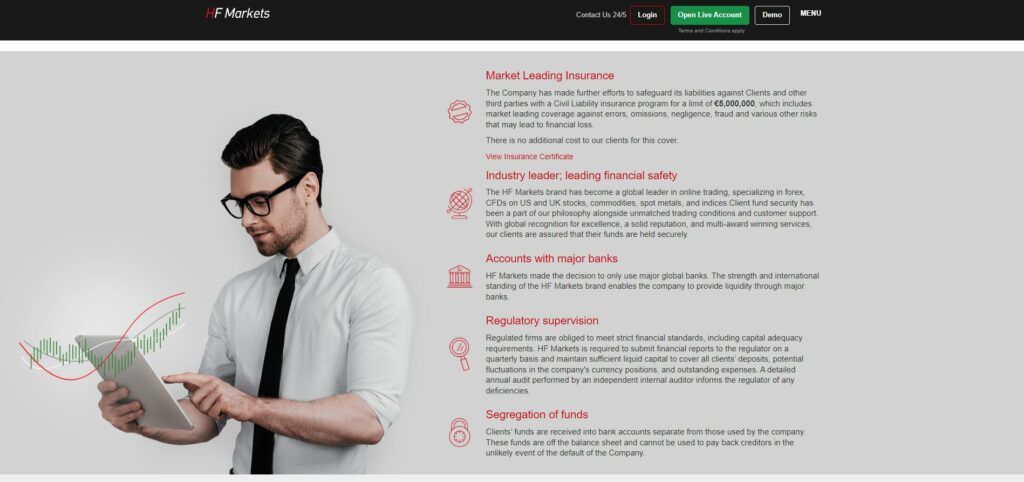The height and width of the screenshot is (482, 1024).
Task: Click the magnifying glass regulatory icon
Action: pyautogui.click(x=460, y=353)
